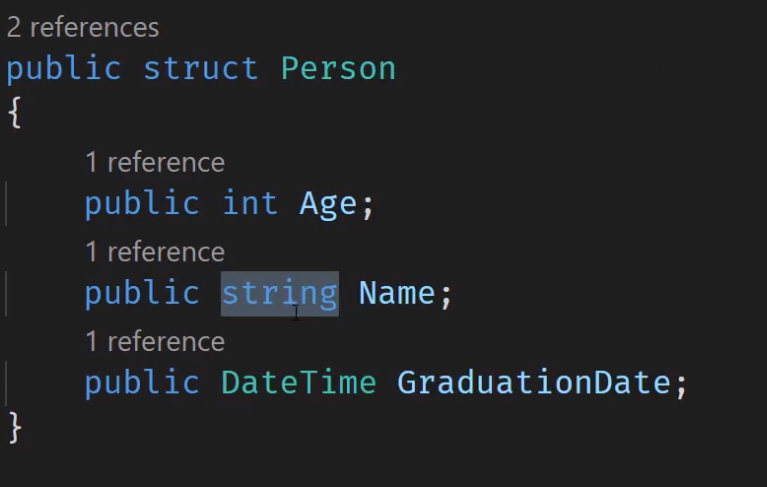Click the "GraduationDate" field name
Screen dimensions: 767x487
tap(534, 383)
